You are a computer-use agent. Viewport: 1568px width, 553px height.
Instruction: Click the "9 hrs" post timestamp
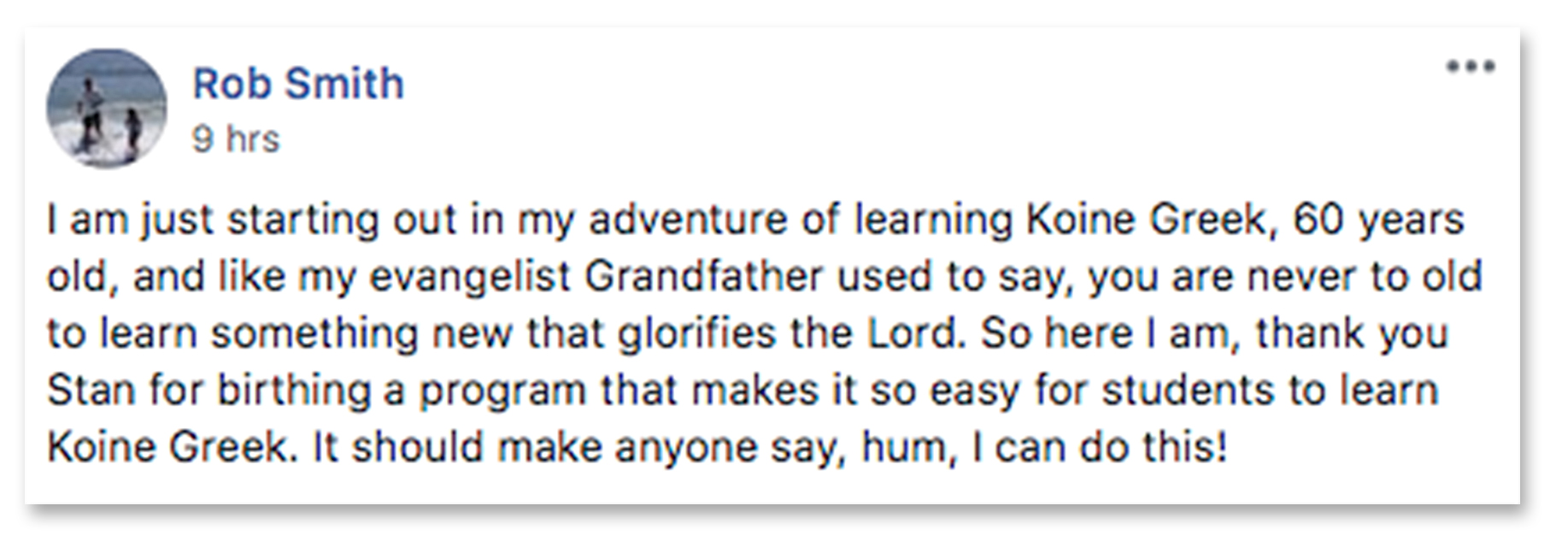click(x=236, y=139)
